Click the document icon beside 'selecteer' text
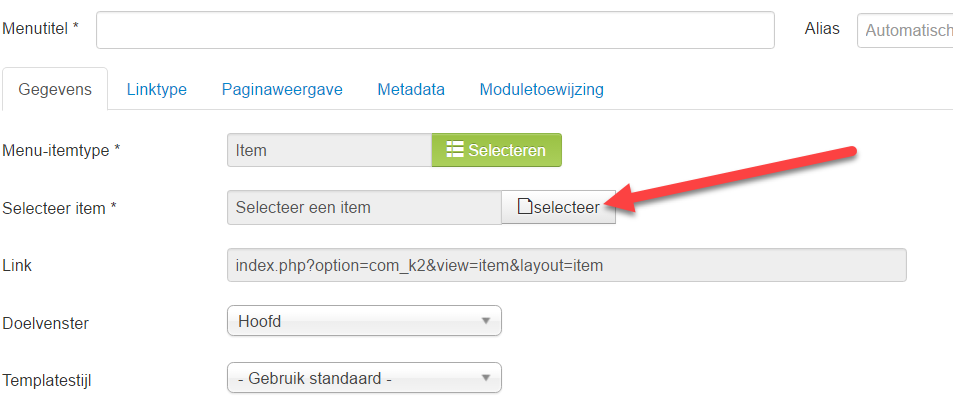The height and width of the screenshot is (414, 953). tap(525, 207)
